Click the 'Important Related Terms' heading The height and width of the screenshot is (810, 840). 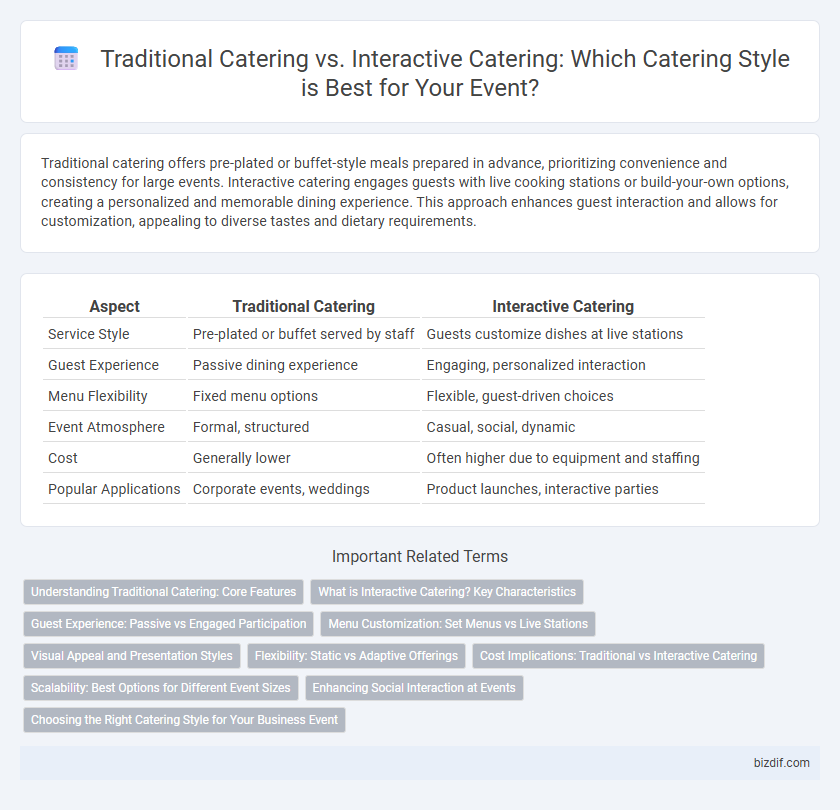420,557
